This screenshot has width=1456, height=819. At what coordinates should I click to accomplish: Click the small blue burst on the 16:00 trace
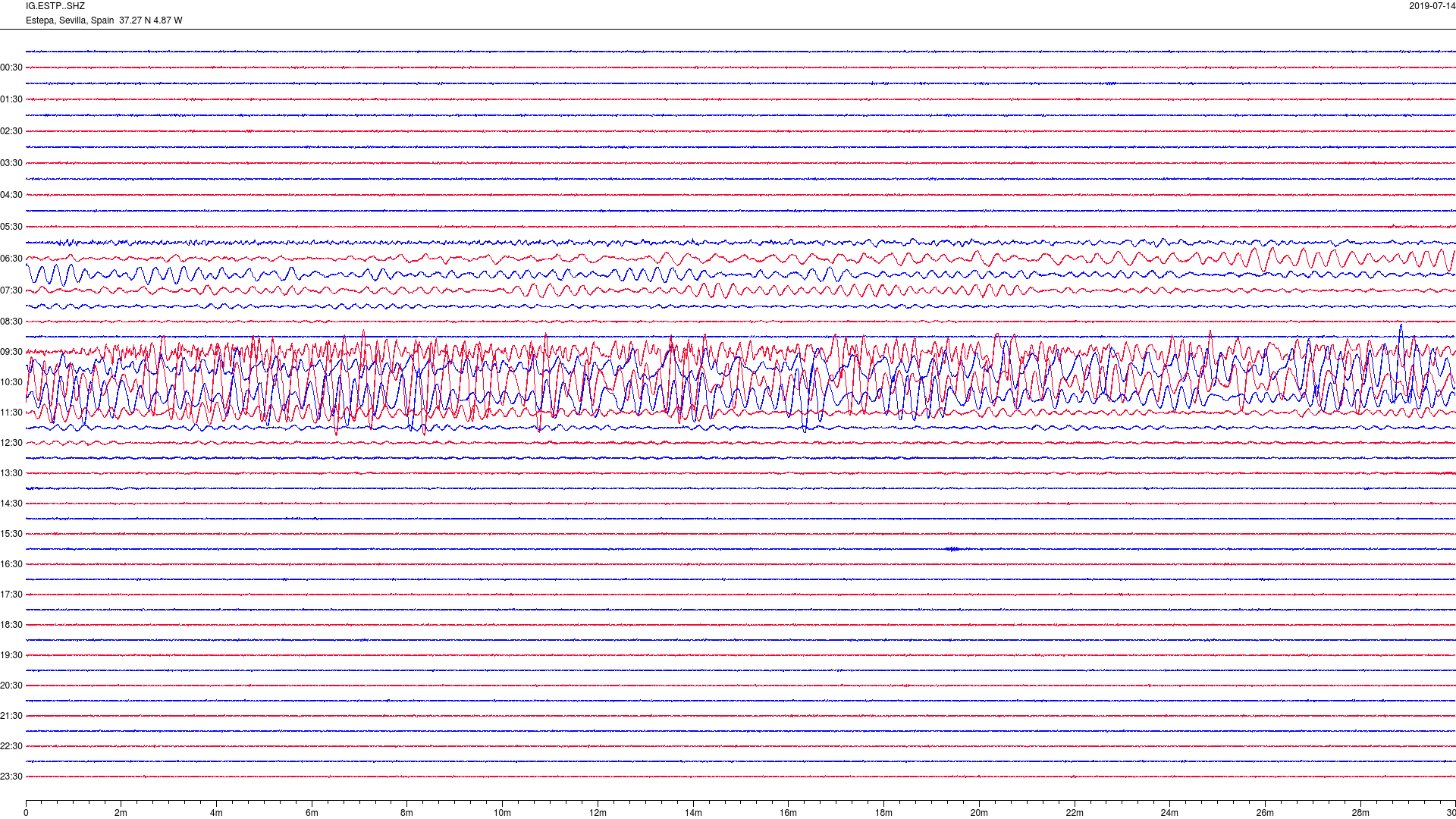955,549
